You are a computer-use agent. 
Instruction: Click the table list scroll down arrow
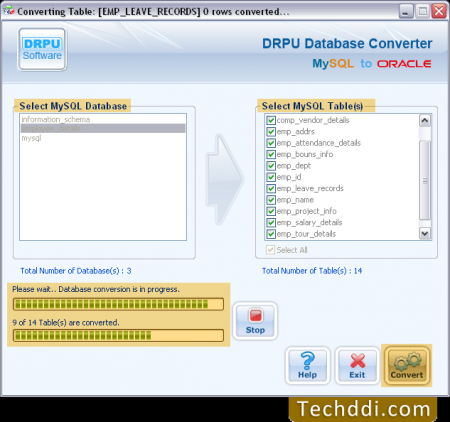[425, 233]
